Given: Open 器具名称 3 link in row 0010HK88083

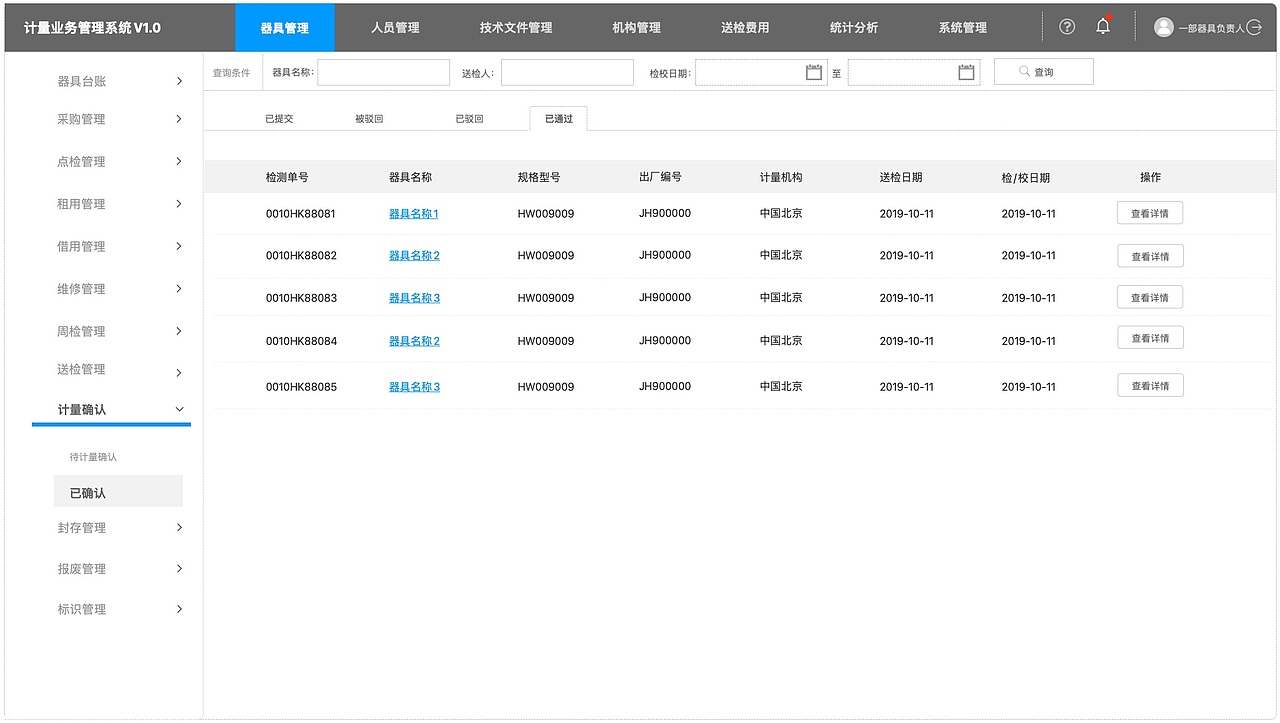Looking at the screenshot, I should click(x=414, y=298).
